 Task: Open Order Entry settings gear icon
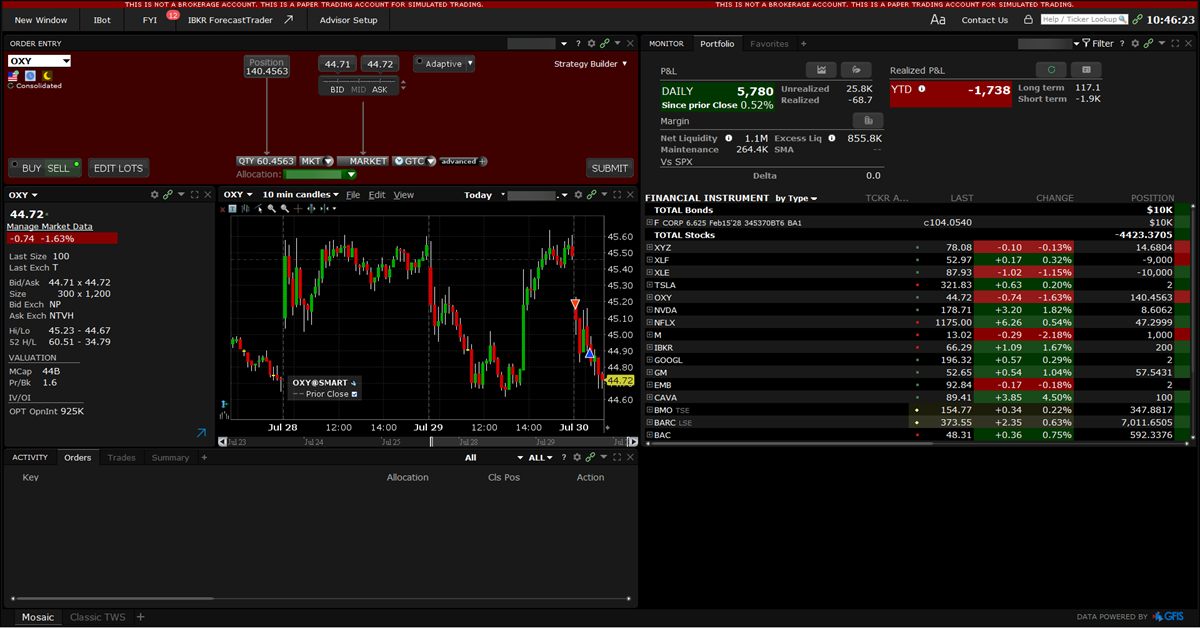(591, 44)
